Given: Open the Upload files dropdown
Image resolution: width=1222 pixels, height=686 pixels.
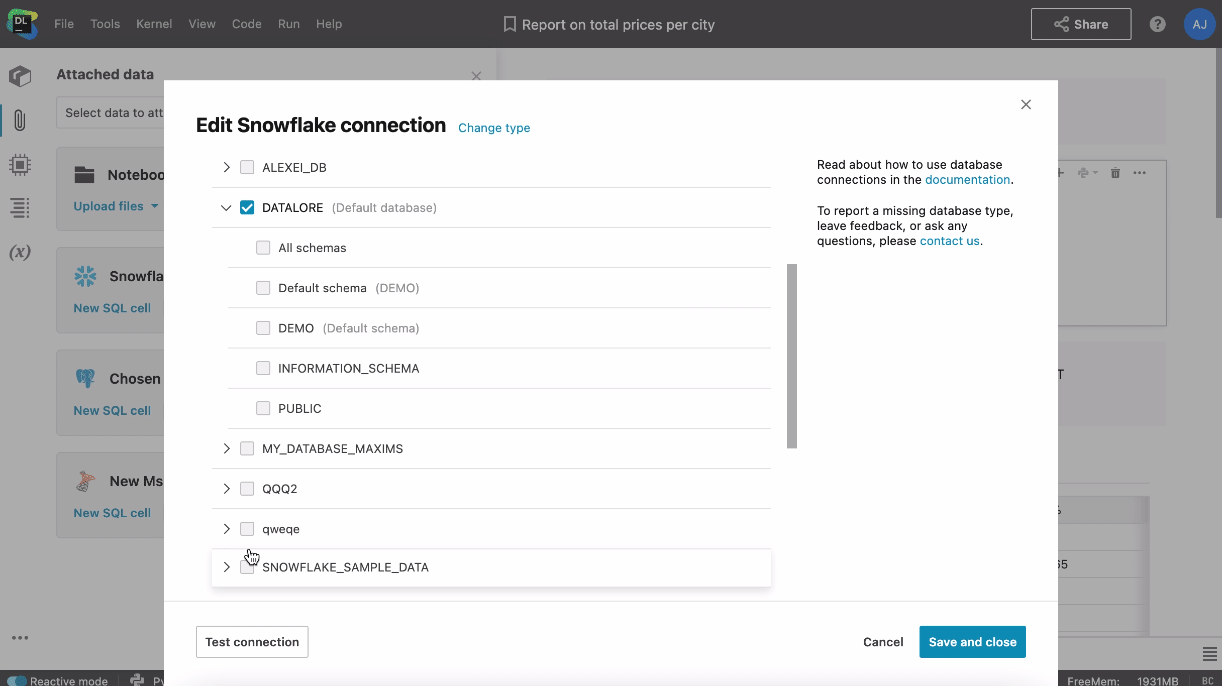Looking at the screenshot, I should click(x=116, y=206).
